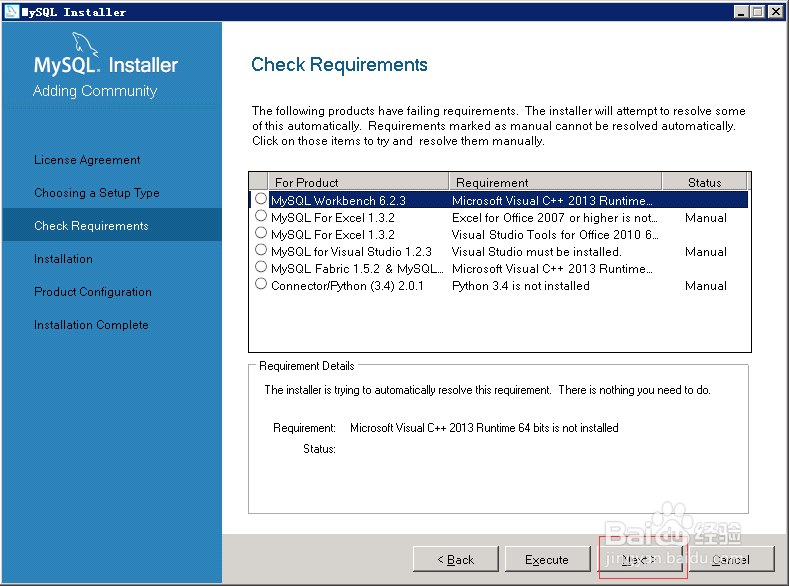This screenshot has height=586, width=789.
Task: Select MySQL Fabric 1.5.2 radio circle
Action: (x=261, y=267)
